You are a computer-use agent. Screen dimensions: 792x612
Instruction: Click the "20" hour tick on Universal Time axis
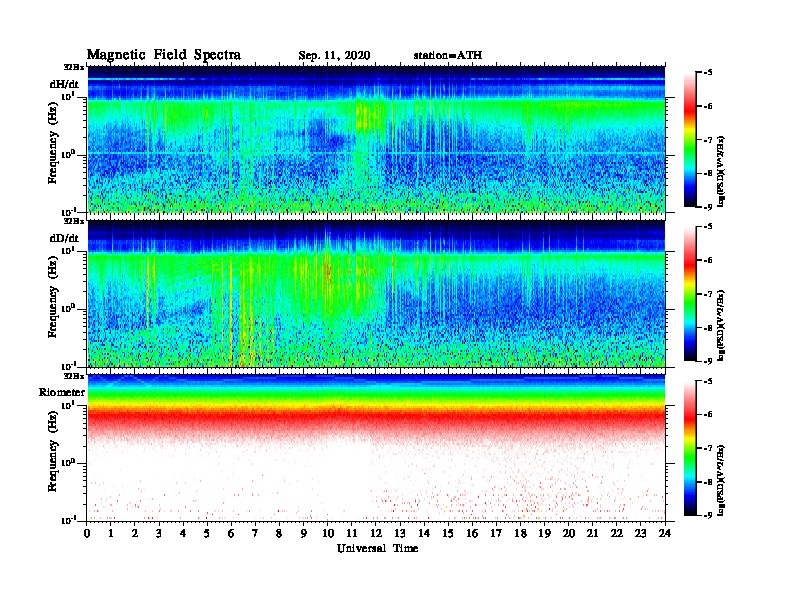(569, 533)
